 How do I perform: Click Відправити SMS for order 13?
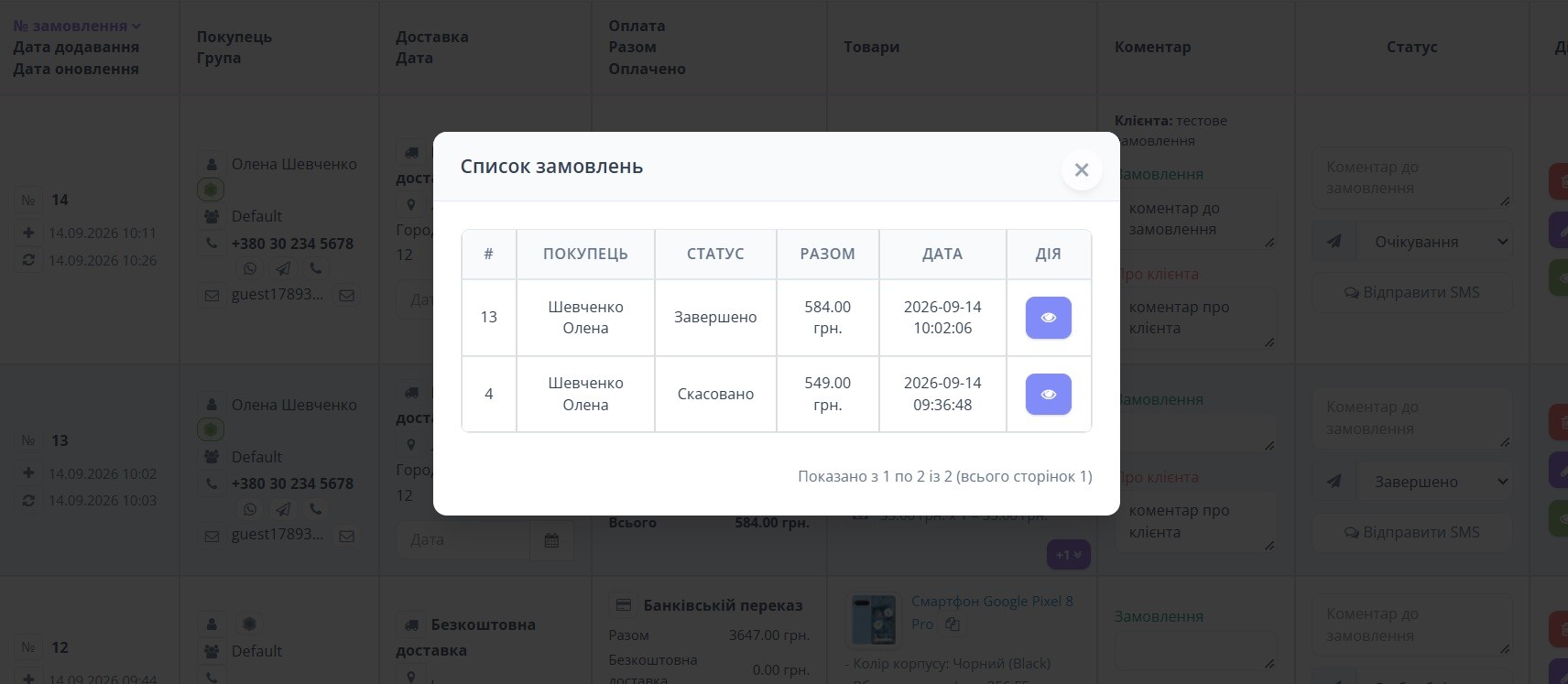[1412, 533]
